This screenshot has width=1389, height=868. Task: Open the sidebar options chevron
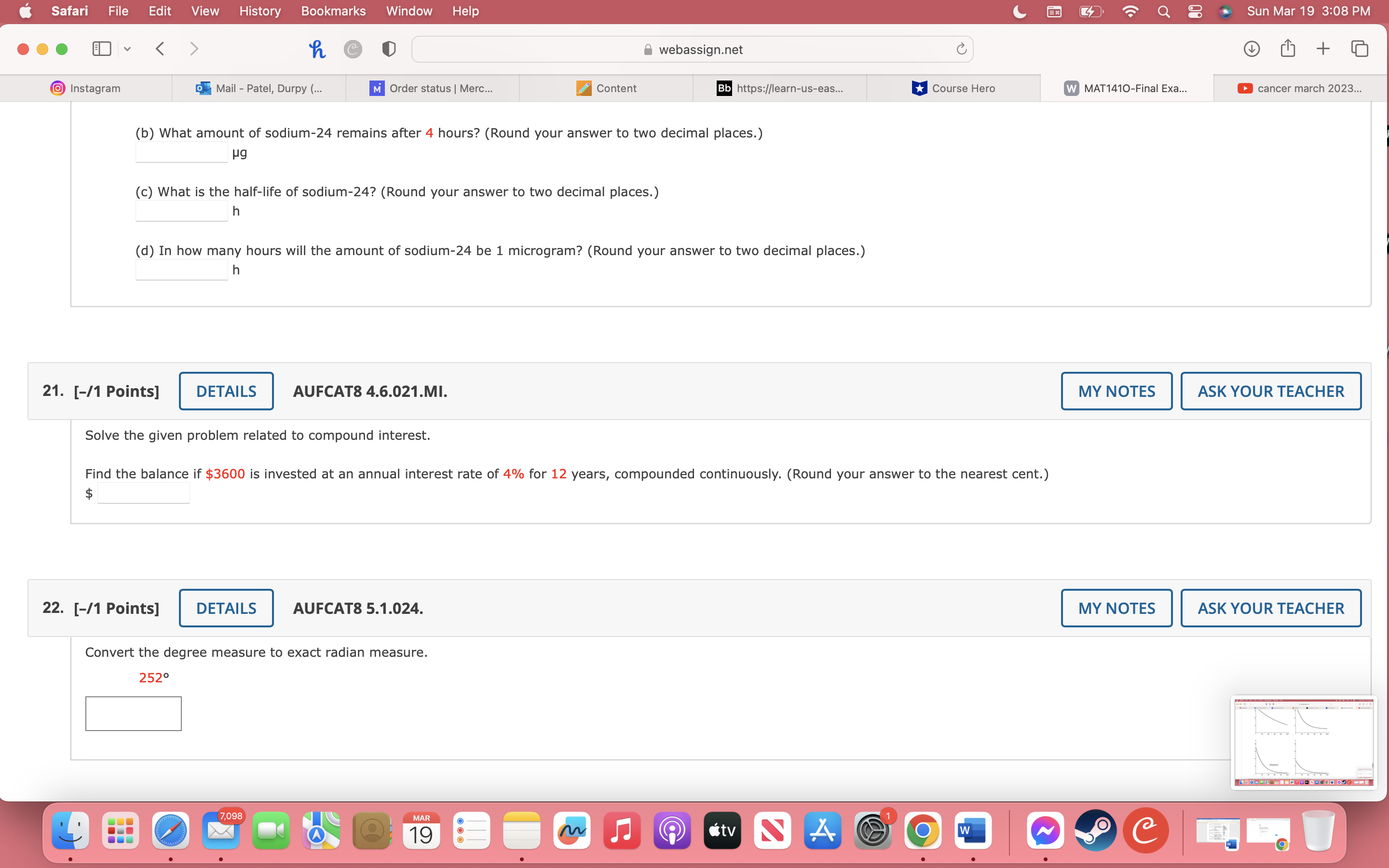point(127,49)
